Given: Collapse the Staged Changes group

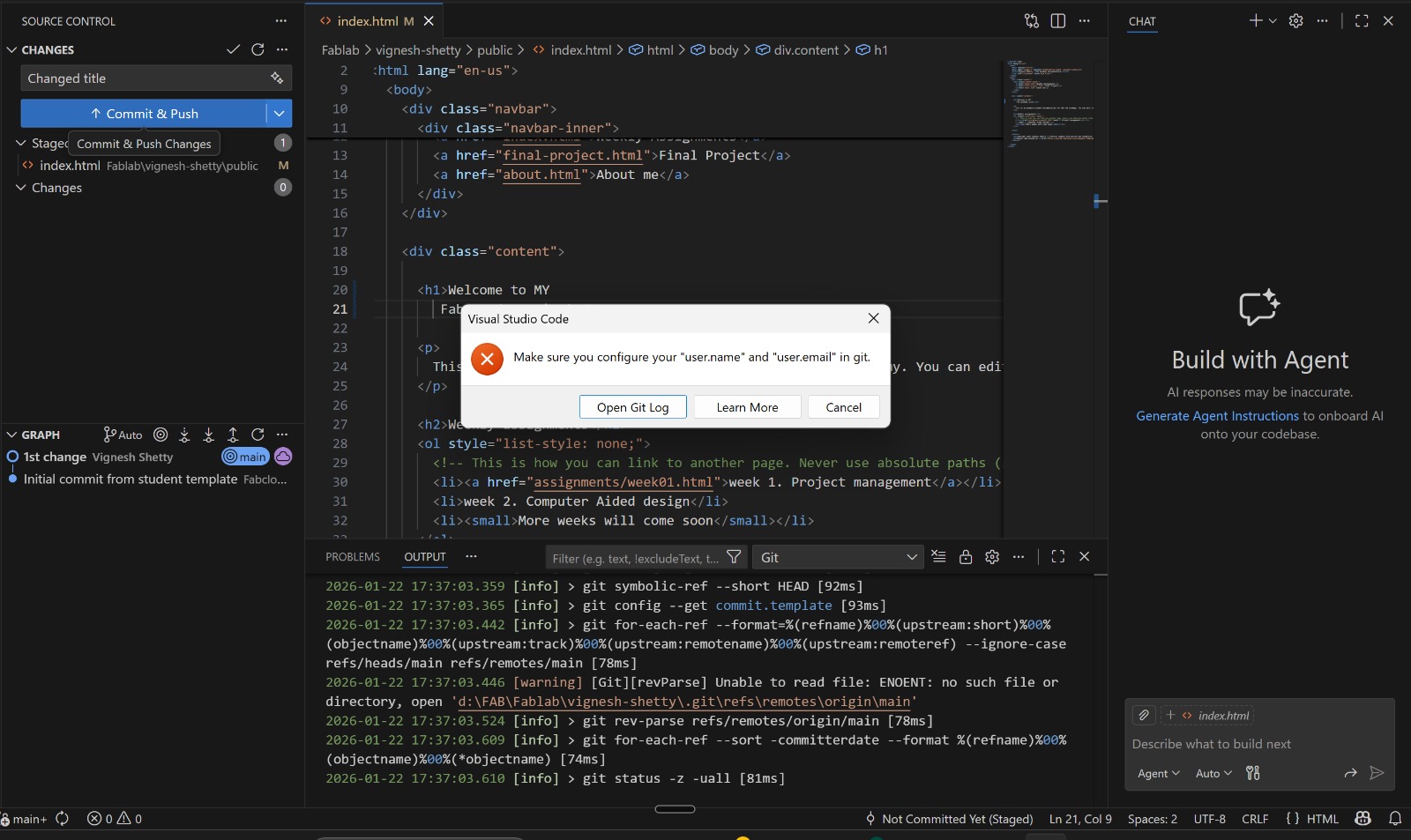Looking at the screenshot, I should pyautogui.click(x=21, y=143).
